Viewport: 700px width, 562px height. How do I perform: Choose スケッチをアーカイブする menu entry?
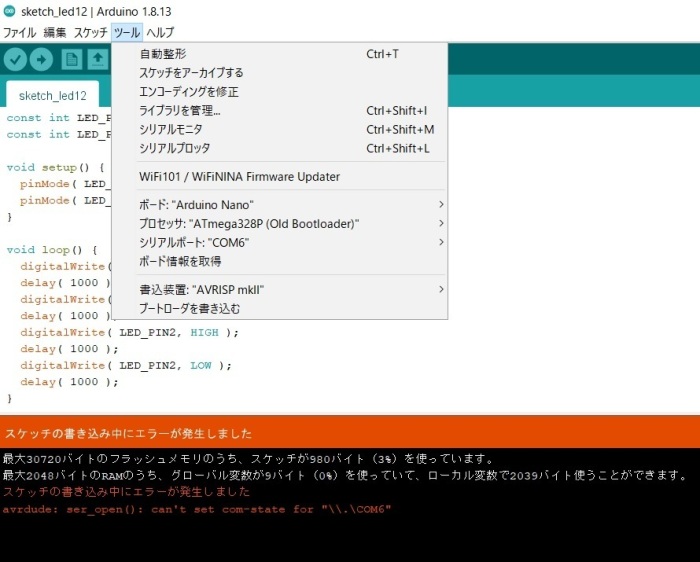point(280,73)
